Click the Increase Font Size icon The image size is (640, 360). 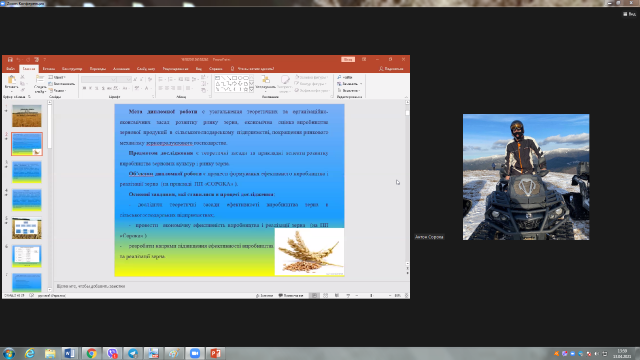point(135,79)
